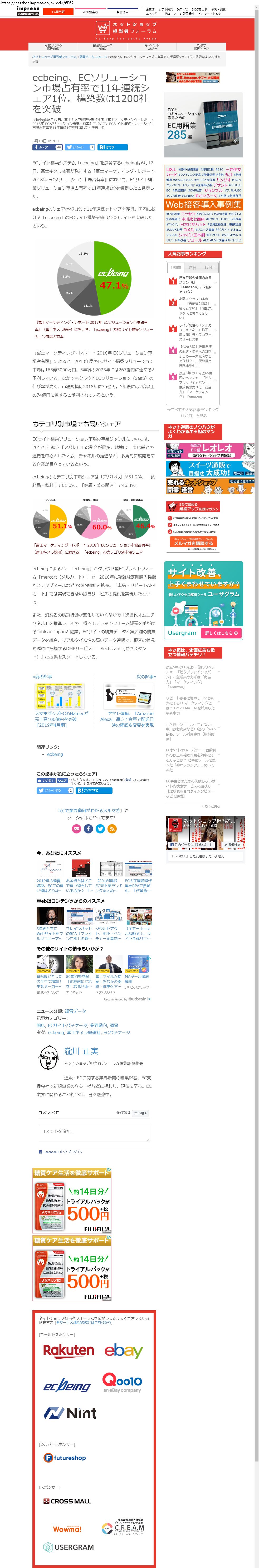Click the futureshop sponsor logo
Viewport: 259px width, 1568px height.
(65, 1458)
